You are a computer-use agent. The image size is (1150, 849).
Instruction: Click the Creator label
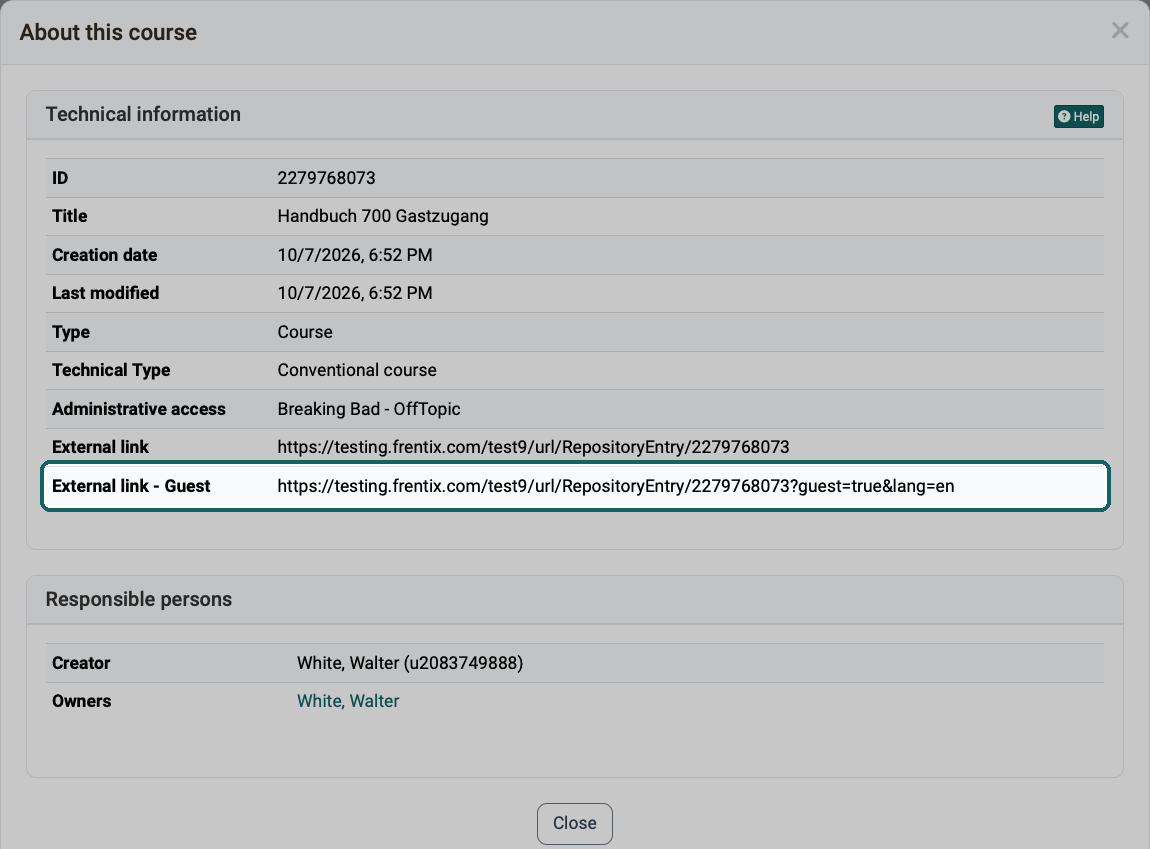tap(81, 663)
